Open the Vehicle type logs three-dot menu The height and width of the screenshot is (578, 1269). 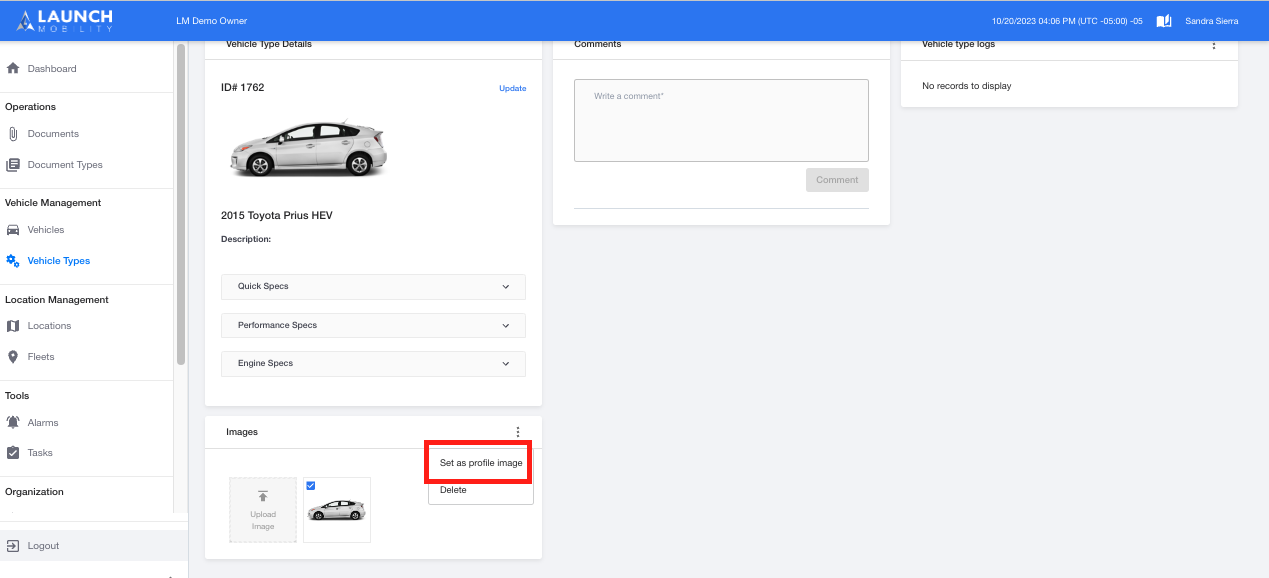(x=1214, y=44)
